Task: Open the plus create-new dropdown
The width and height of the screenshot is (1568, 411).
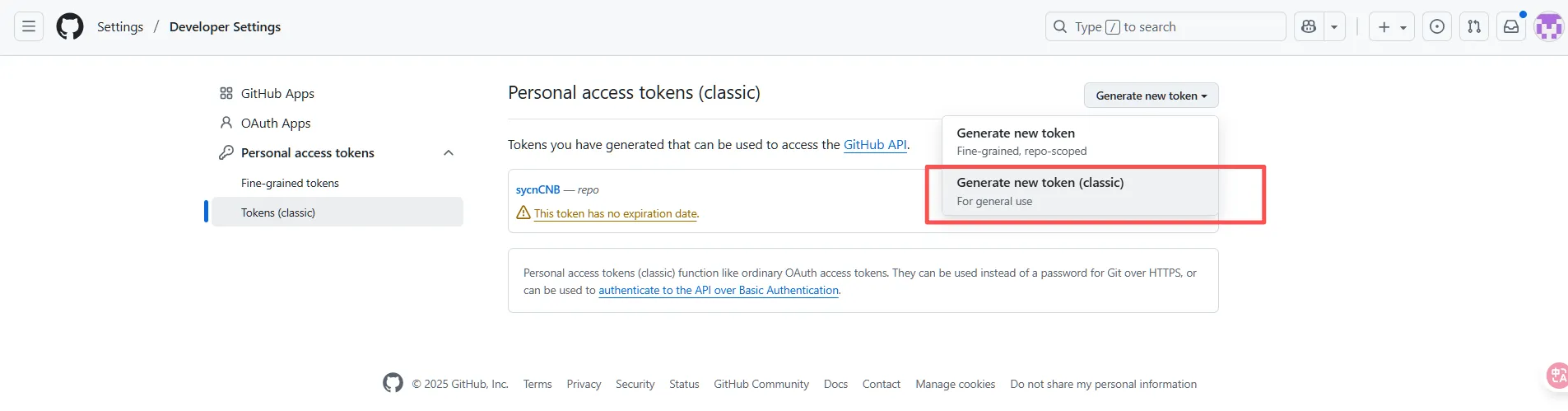Action: click(x=1392, y=27)
